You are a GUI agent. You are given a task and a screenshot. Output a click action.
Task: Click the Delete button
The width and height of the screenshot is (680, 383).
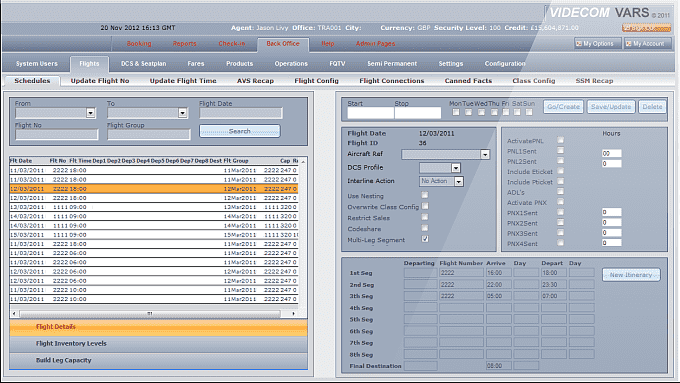652,107
